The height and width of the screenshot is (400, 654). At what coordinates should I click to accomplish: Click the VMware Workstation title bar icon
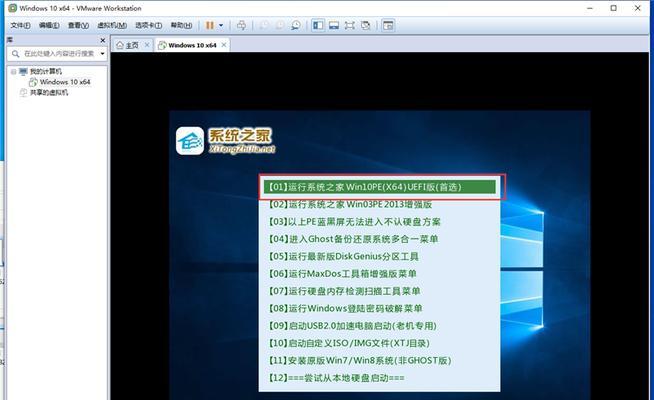pyautogui.click(x=13, y=8)
